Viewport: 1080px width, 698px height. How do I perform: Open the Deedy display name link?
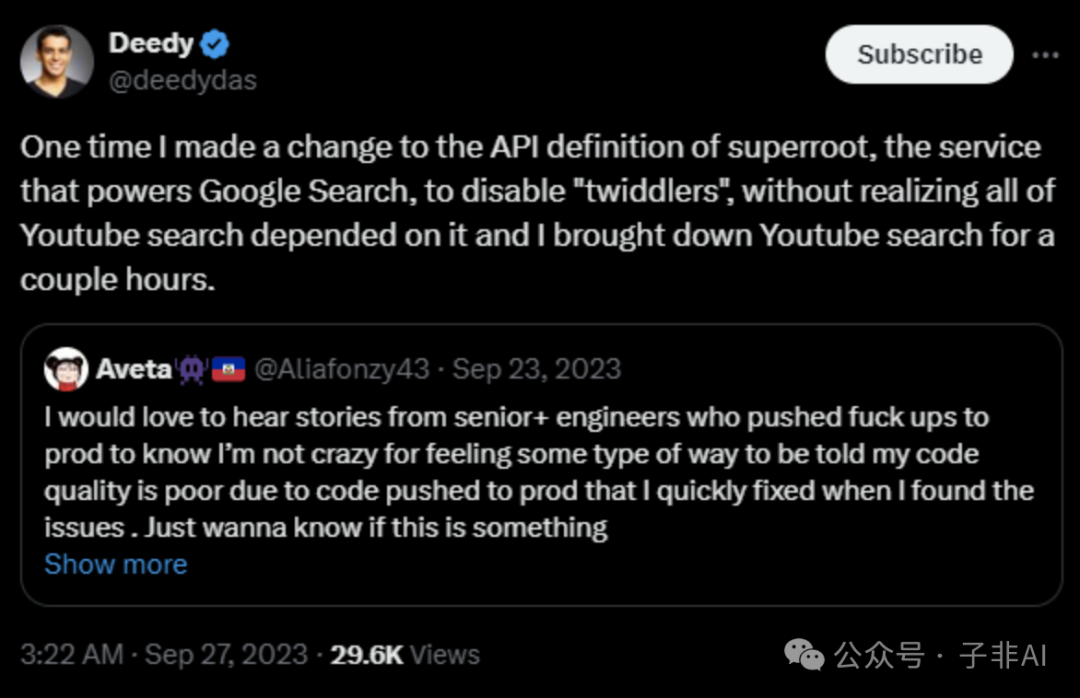[150, 44]
